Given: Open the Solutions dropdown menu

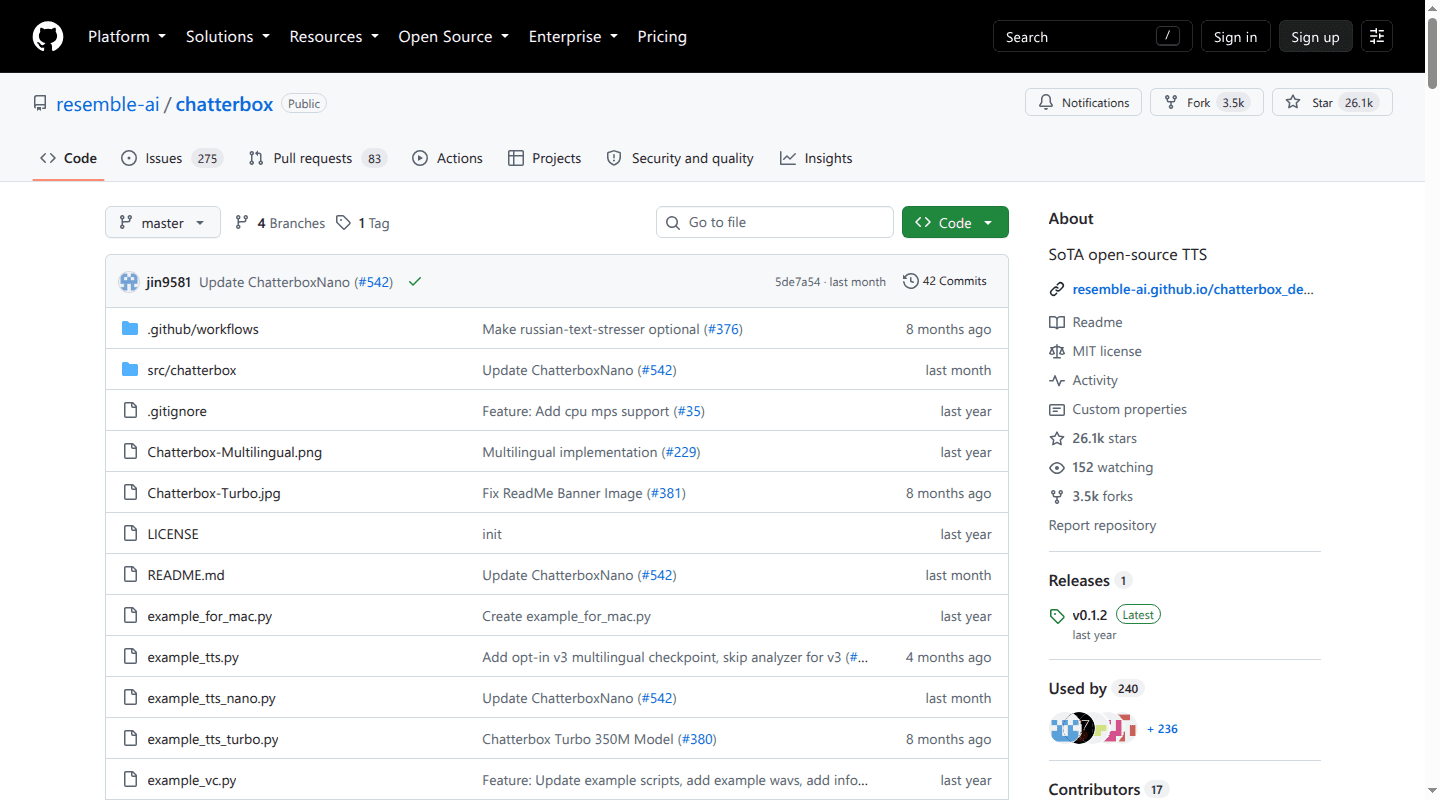Looking at the screenshot, I should 228,37.
